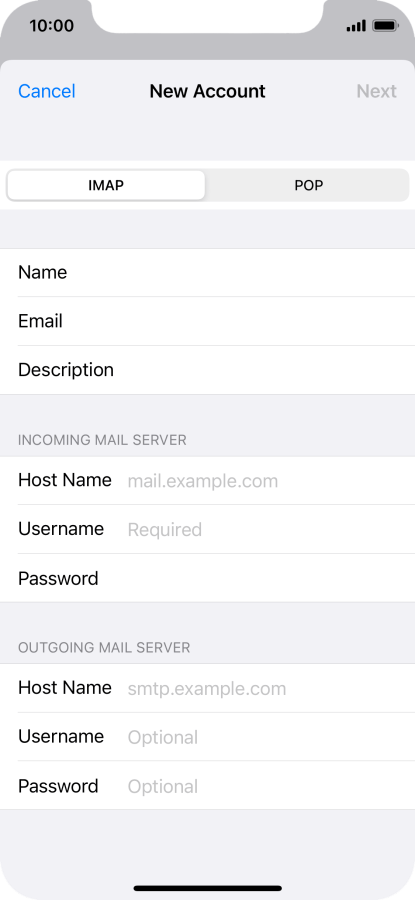415x900 pixels.
Task: Tap outgoing Password Optional field
Action: [x=207, y=786]
